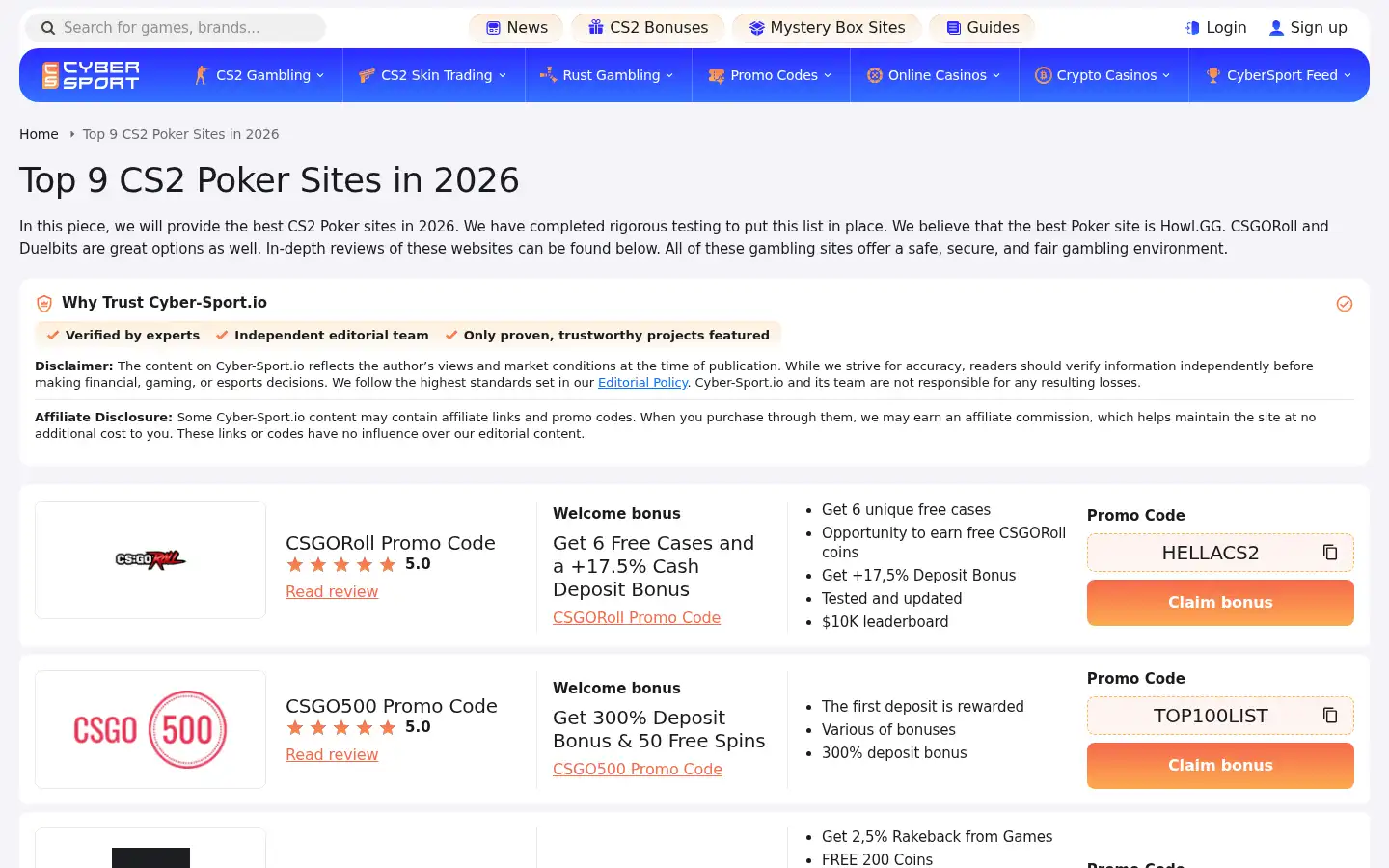Click the CSGO500 Promo Code title
Screen dimensions: 1389x868
click(x=392, y=706)
